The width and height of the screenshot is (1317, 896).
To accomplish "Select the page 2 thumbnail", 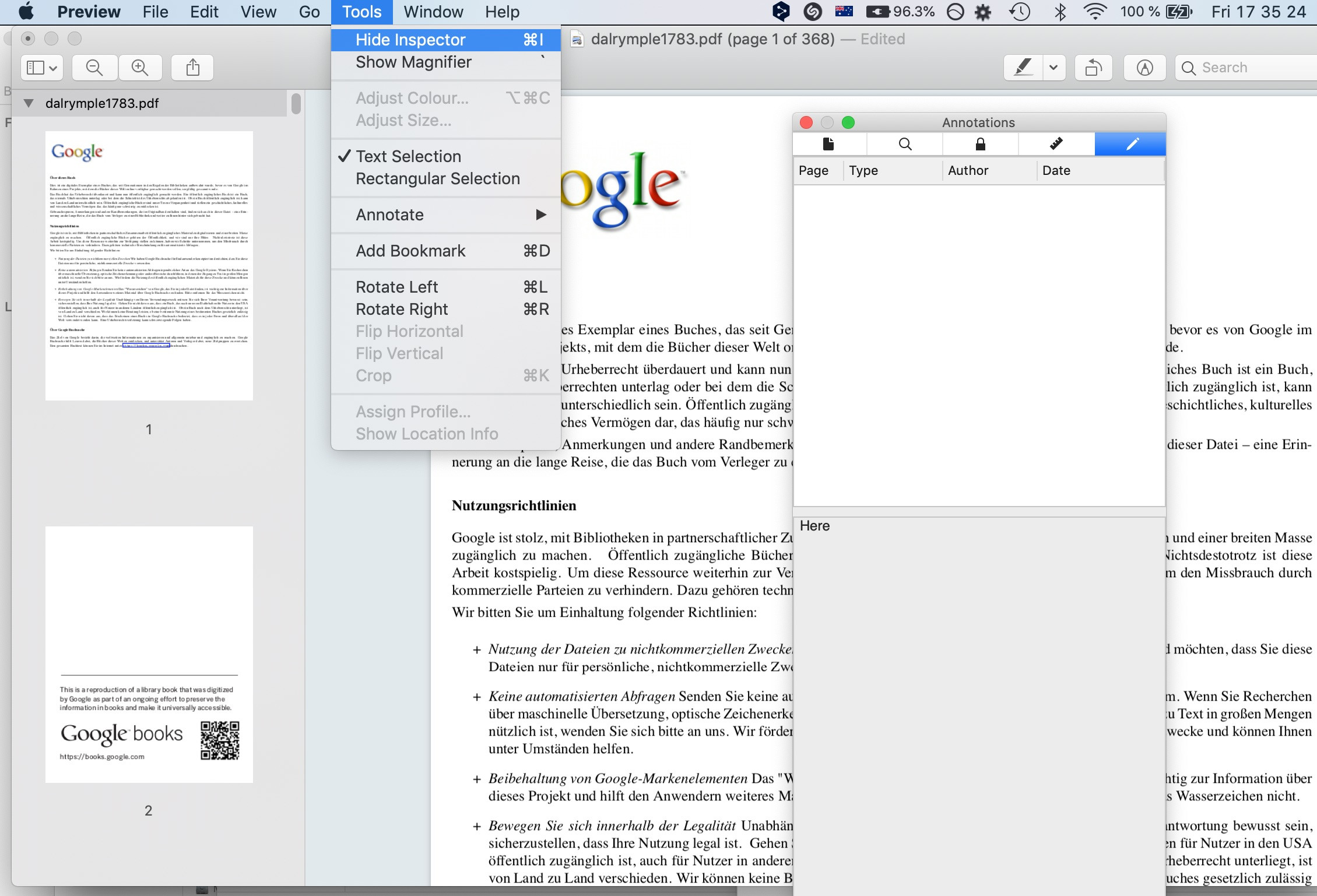I will pos(149,654).
